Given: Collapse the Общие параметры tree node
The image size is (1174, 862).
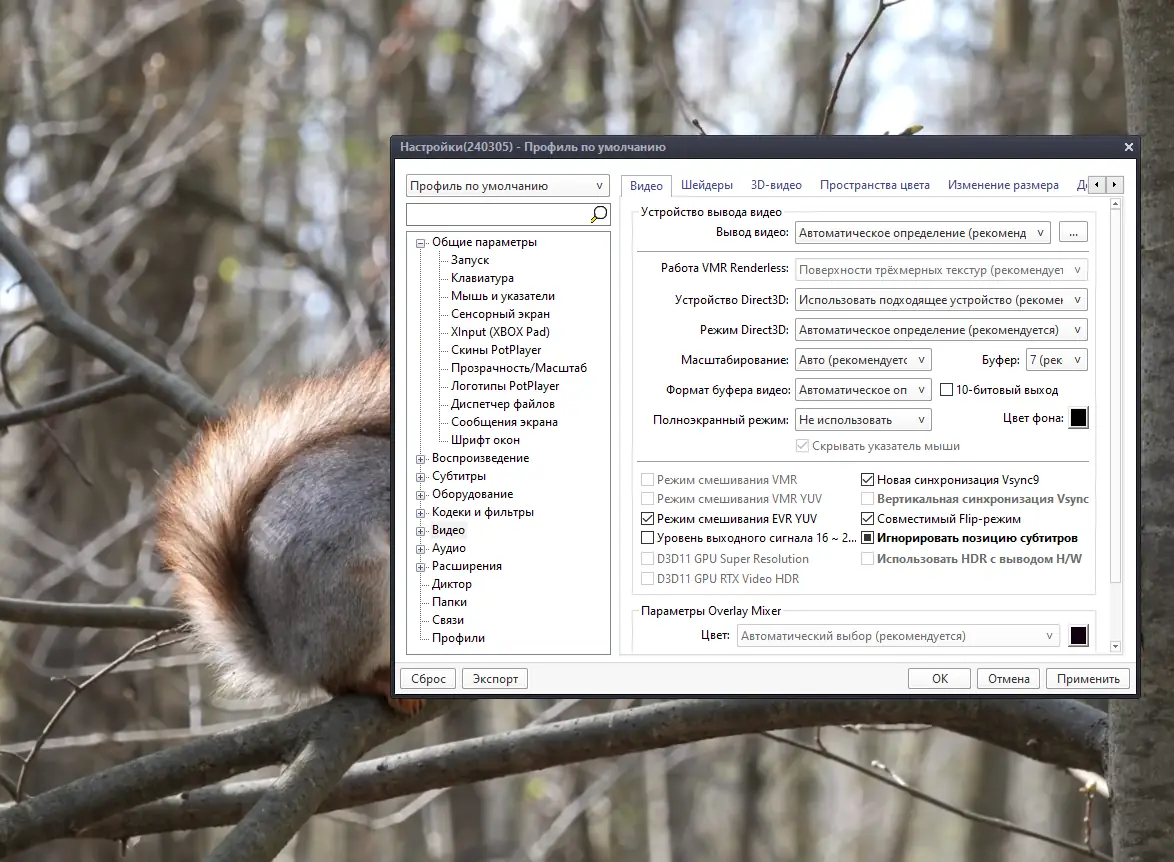Looking at the screenshot, I should coord(421,243).
